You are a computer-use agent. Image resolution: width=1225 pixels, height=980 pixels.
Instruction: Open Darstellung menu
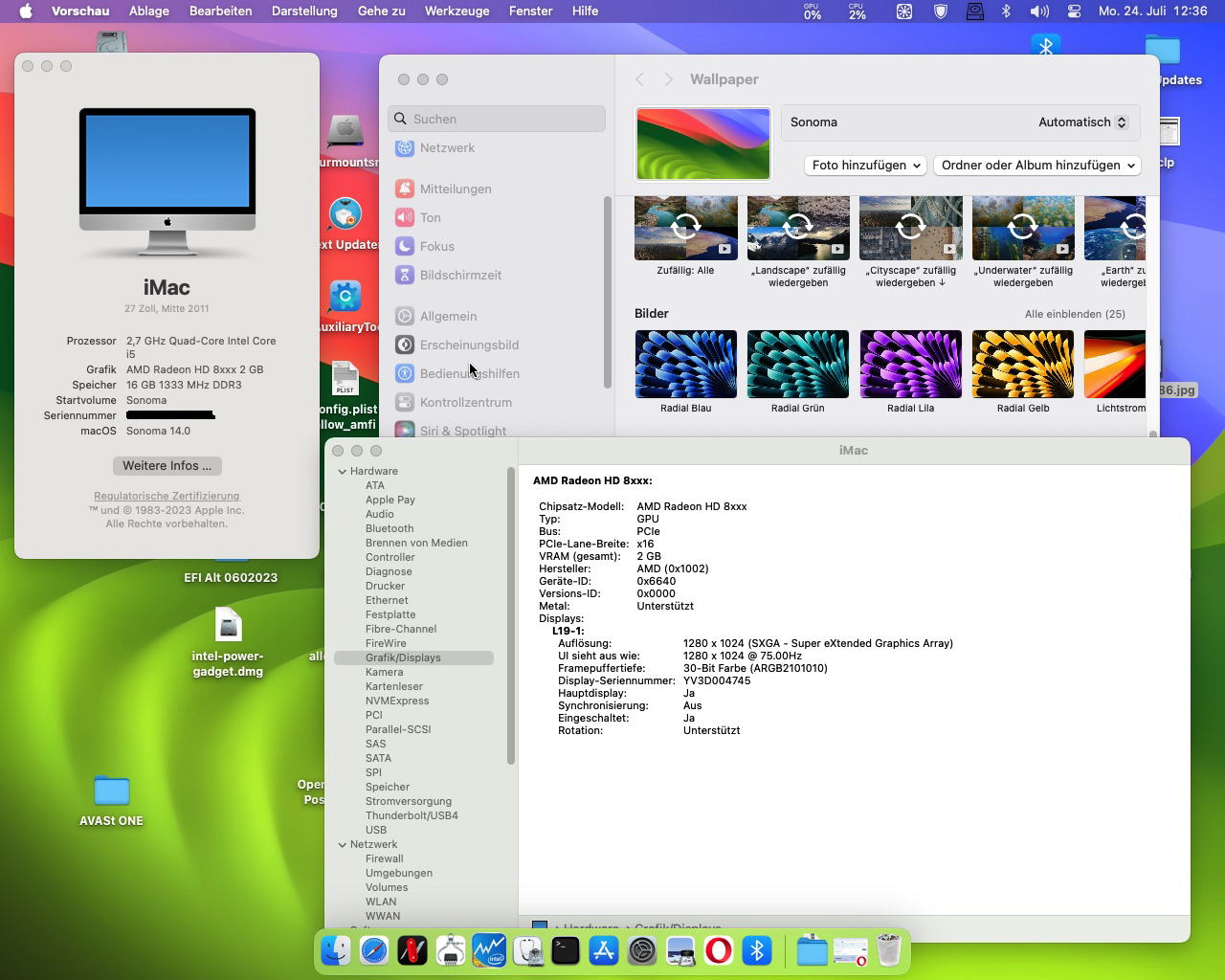click(x=304, y=11)
